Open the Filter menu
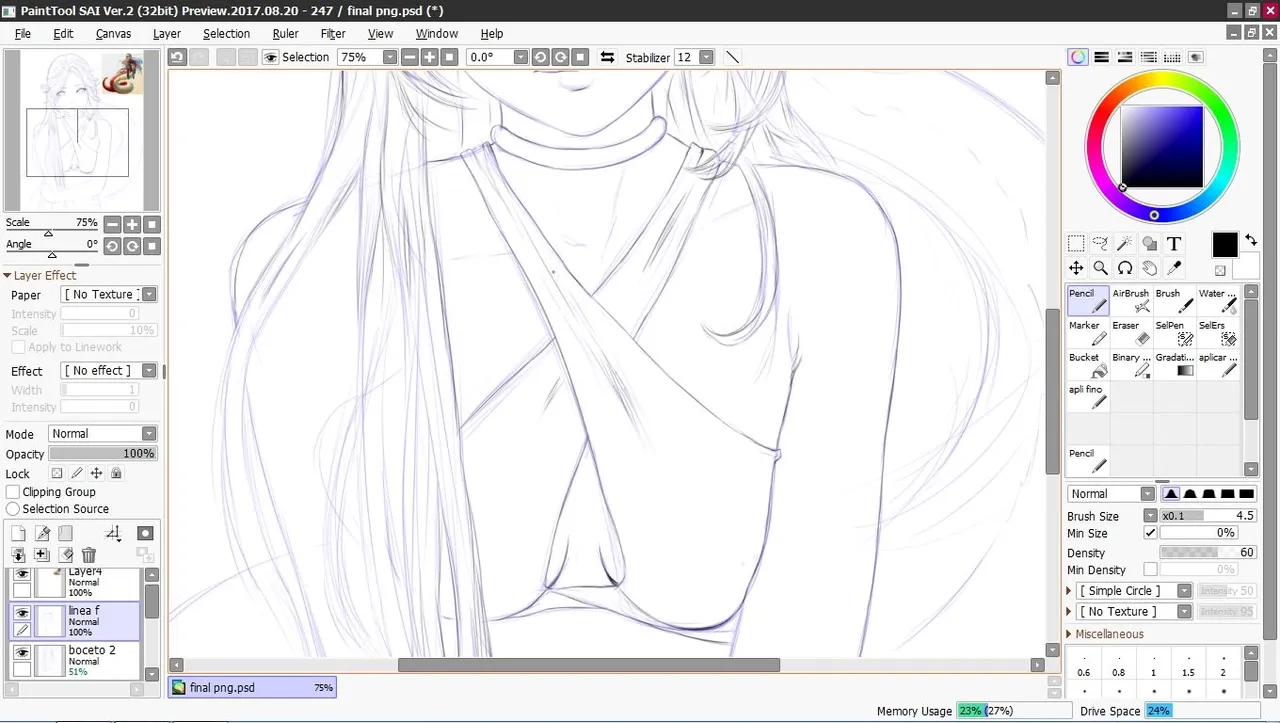The height and width of the screenshot is (723, 1280). 333,33
